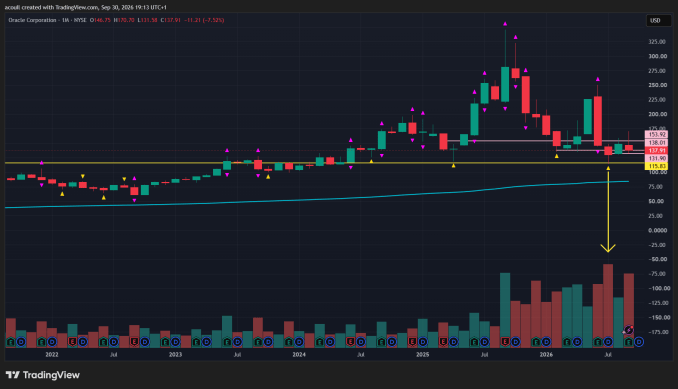The height and width of the screenshot is (389, 678).
Task: Click the change value -11.21 (-7.52%)
Action: (204, 20)
